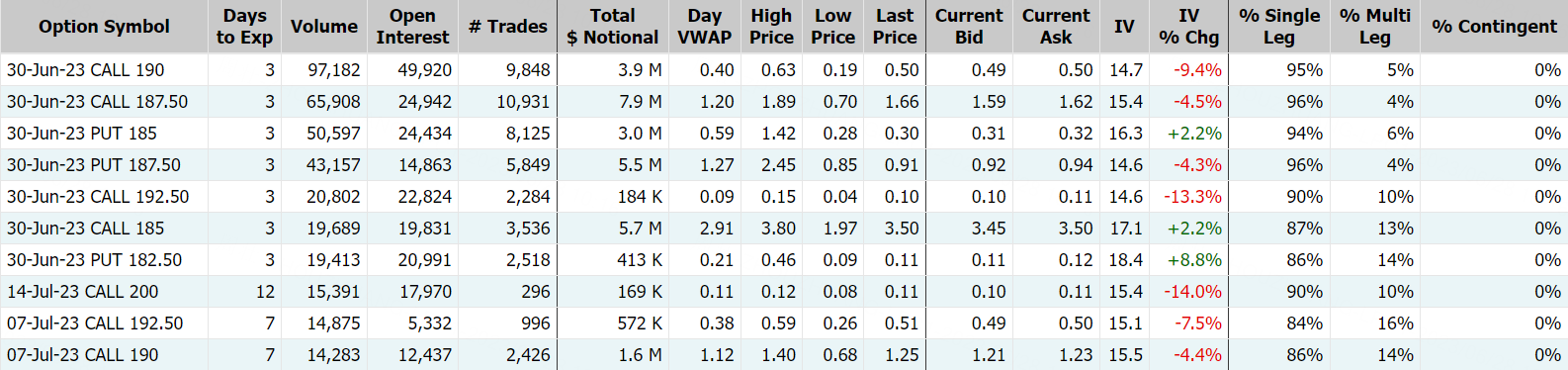This screenshot has height=370, width=1568.
Task: Click the % Single Leg column header
Action: (x=1279, y=27)
